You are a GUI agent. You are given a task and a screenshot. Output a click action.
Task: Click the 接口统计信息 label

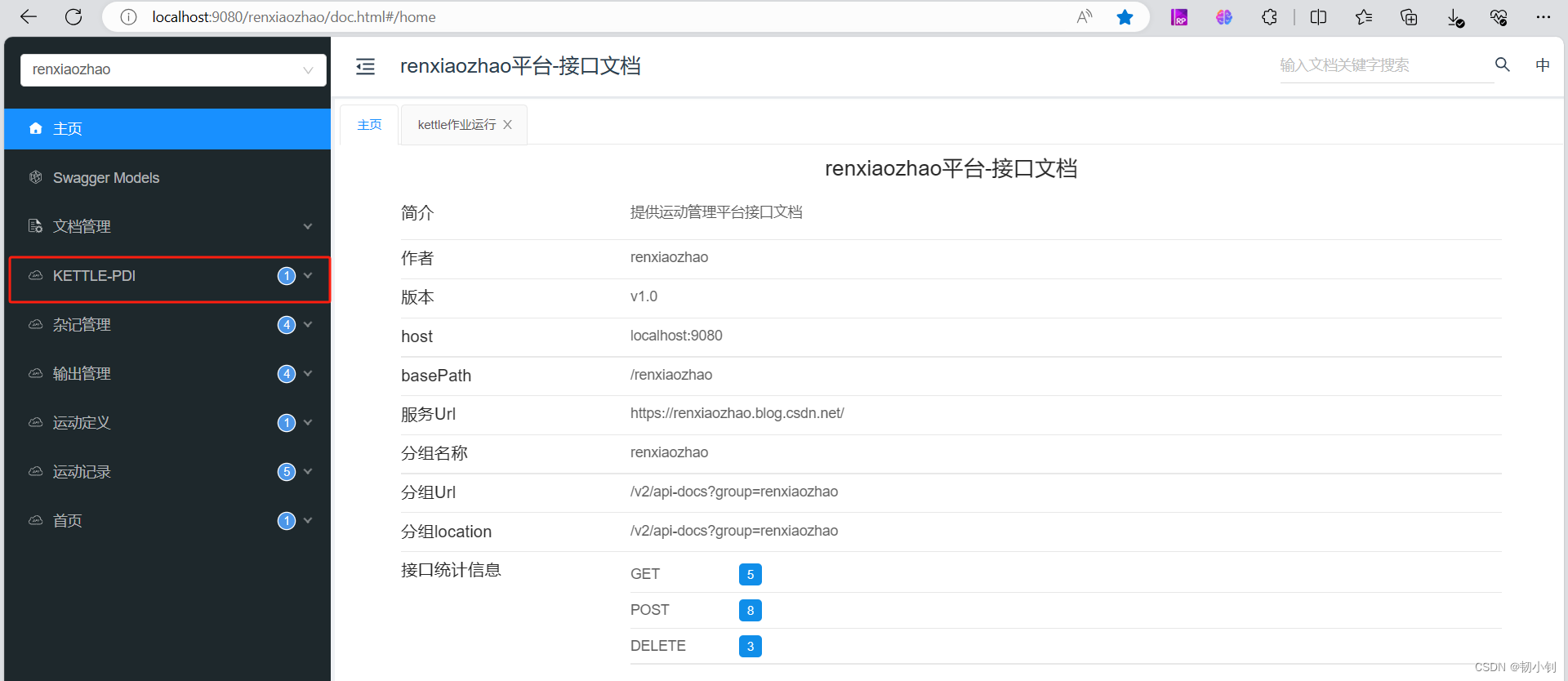click(451, 570)
